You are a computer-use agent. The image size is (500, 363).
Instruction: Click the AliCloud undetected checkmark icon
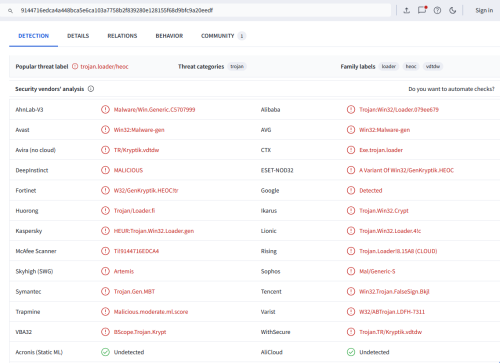[x=351, y=352]
